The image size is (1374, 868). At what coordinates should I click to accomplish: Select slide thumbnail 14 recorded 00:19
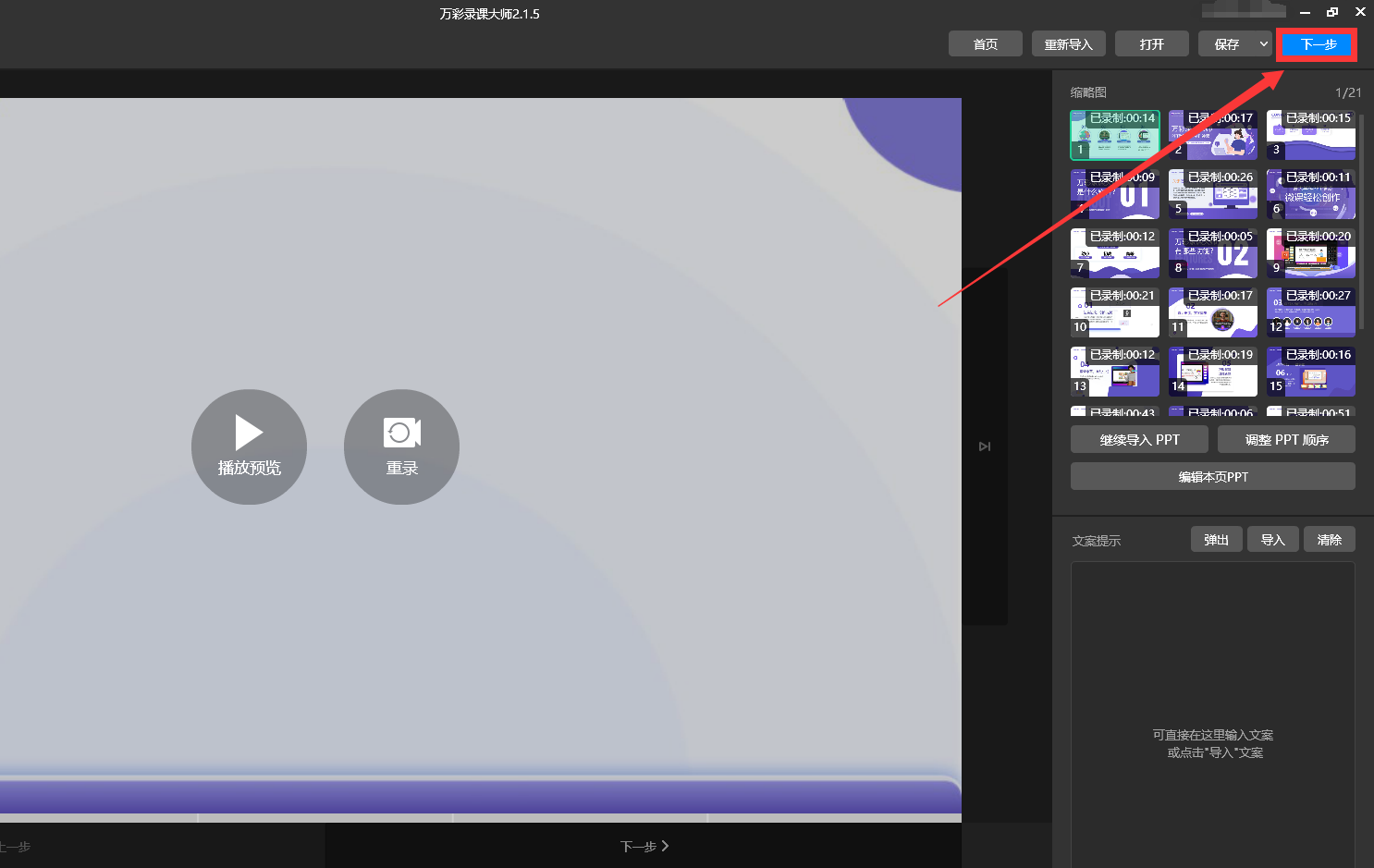(x=1213, y=372)
